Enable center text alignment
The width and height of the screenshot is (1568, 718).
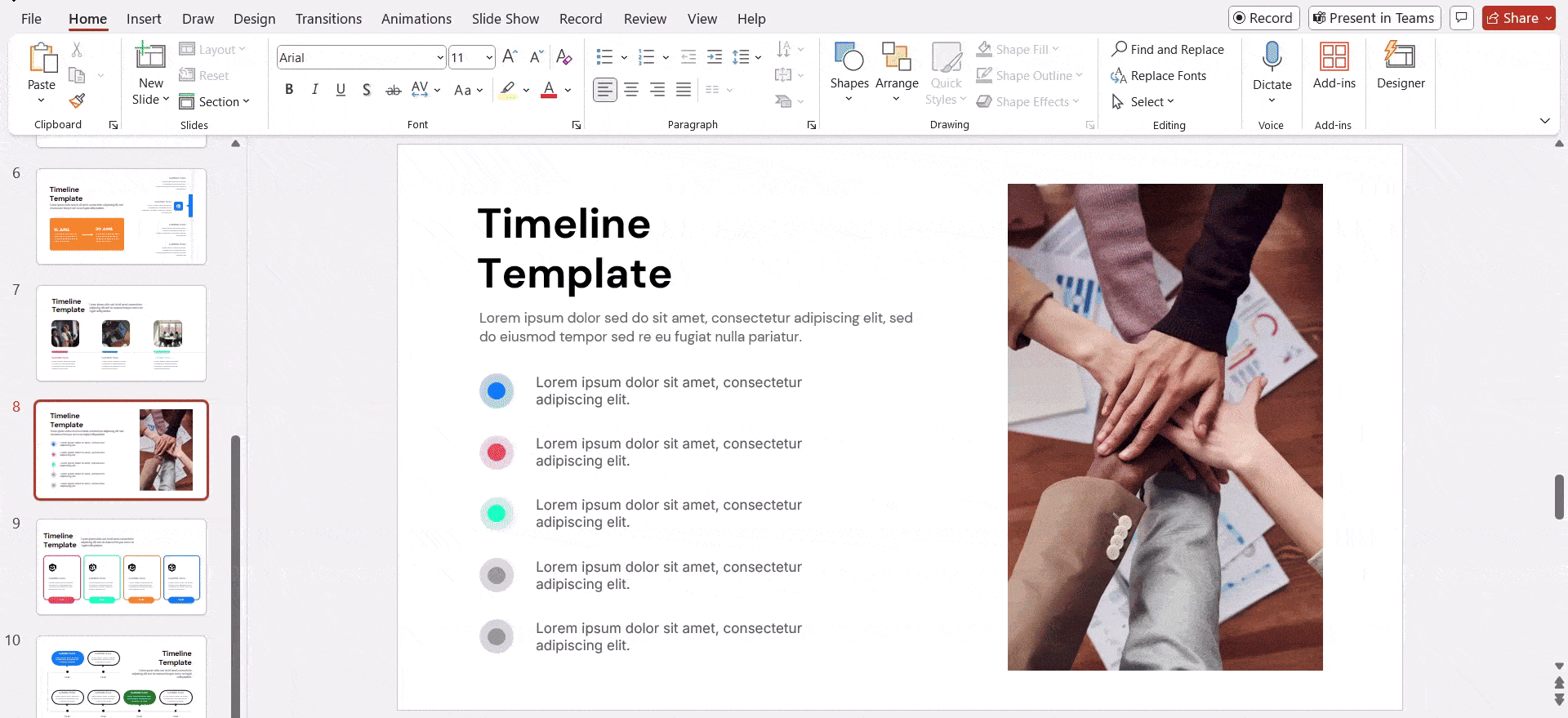(x=631, y=90)
